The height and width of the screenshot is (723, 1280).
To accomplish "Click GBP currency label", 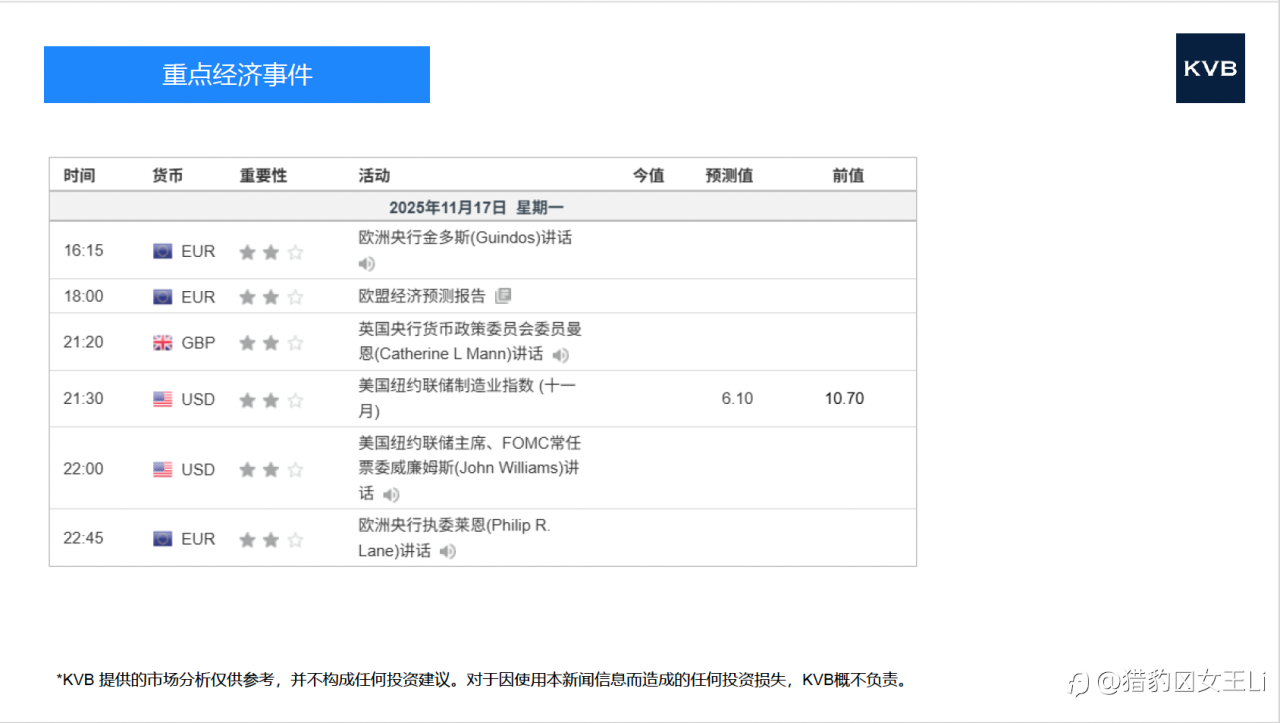I will click(198, 343).
